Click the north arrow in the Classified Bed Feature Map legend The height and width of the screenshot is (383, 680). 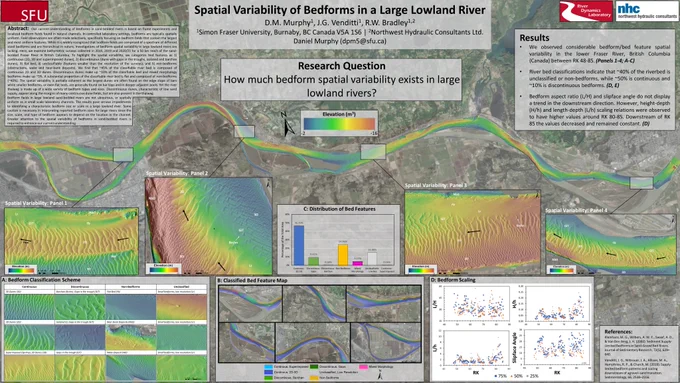tap(380, 375)
